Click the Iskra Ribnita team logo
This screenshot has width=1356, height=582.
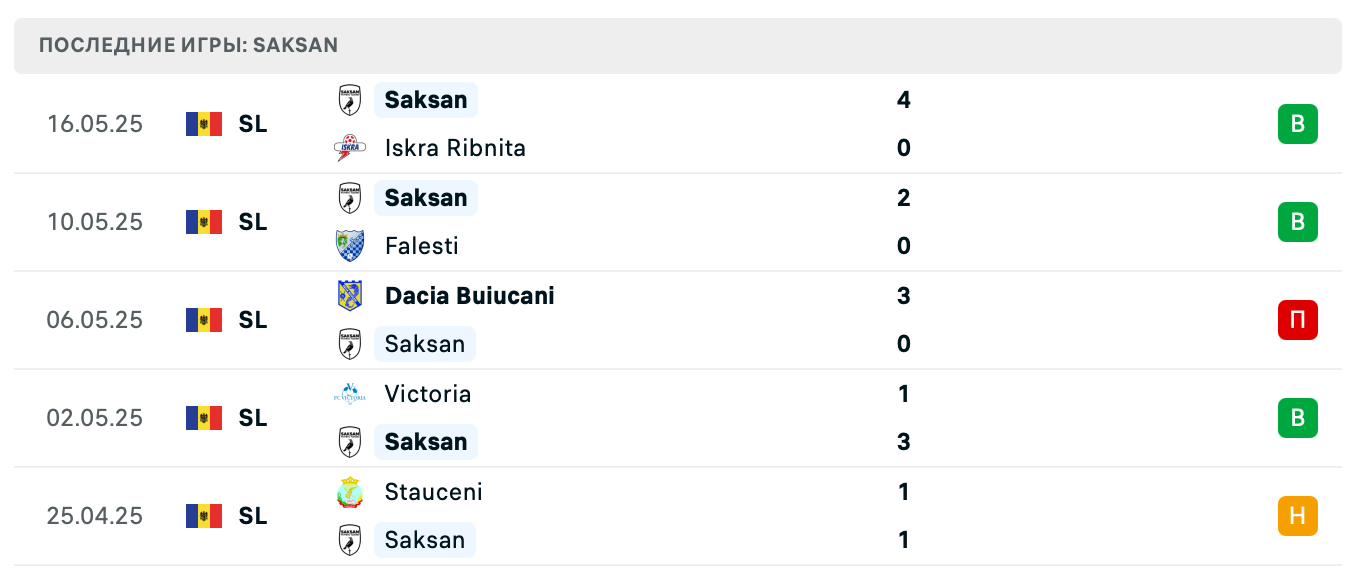pos(349,148)
